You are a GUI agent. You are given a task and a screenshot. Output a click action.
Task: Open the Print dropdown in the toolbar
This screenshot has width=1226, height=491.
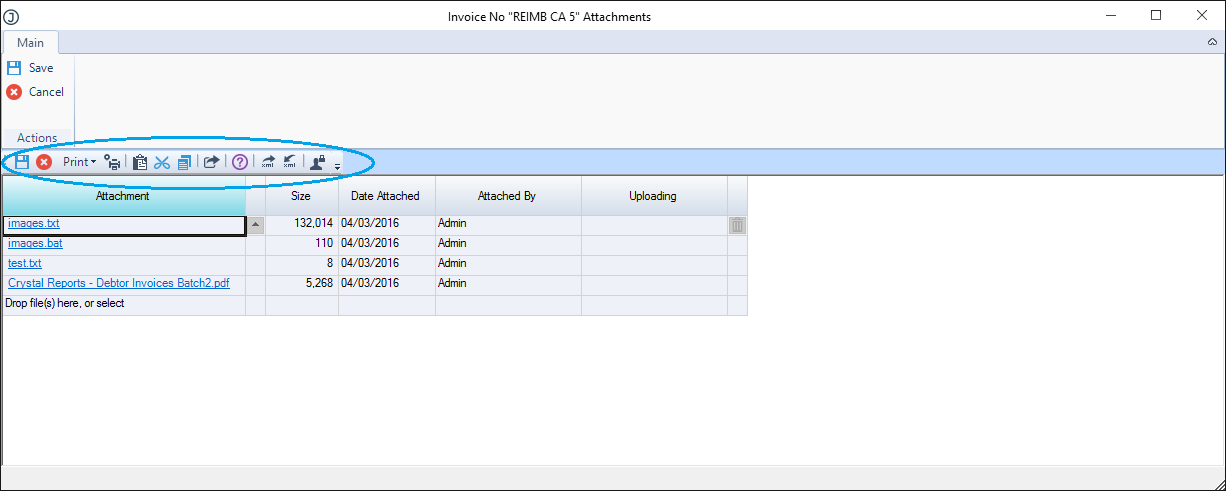(x=79, y=162)
